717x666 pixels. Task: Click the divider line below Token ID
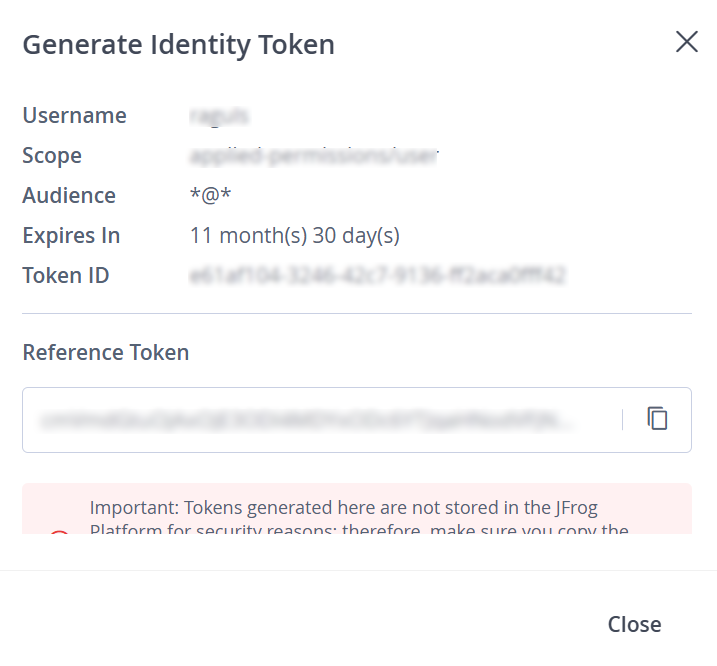pyautogui.click(x=357, y=314)
